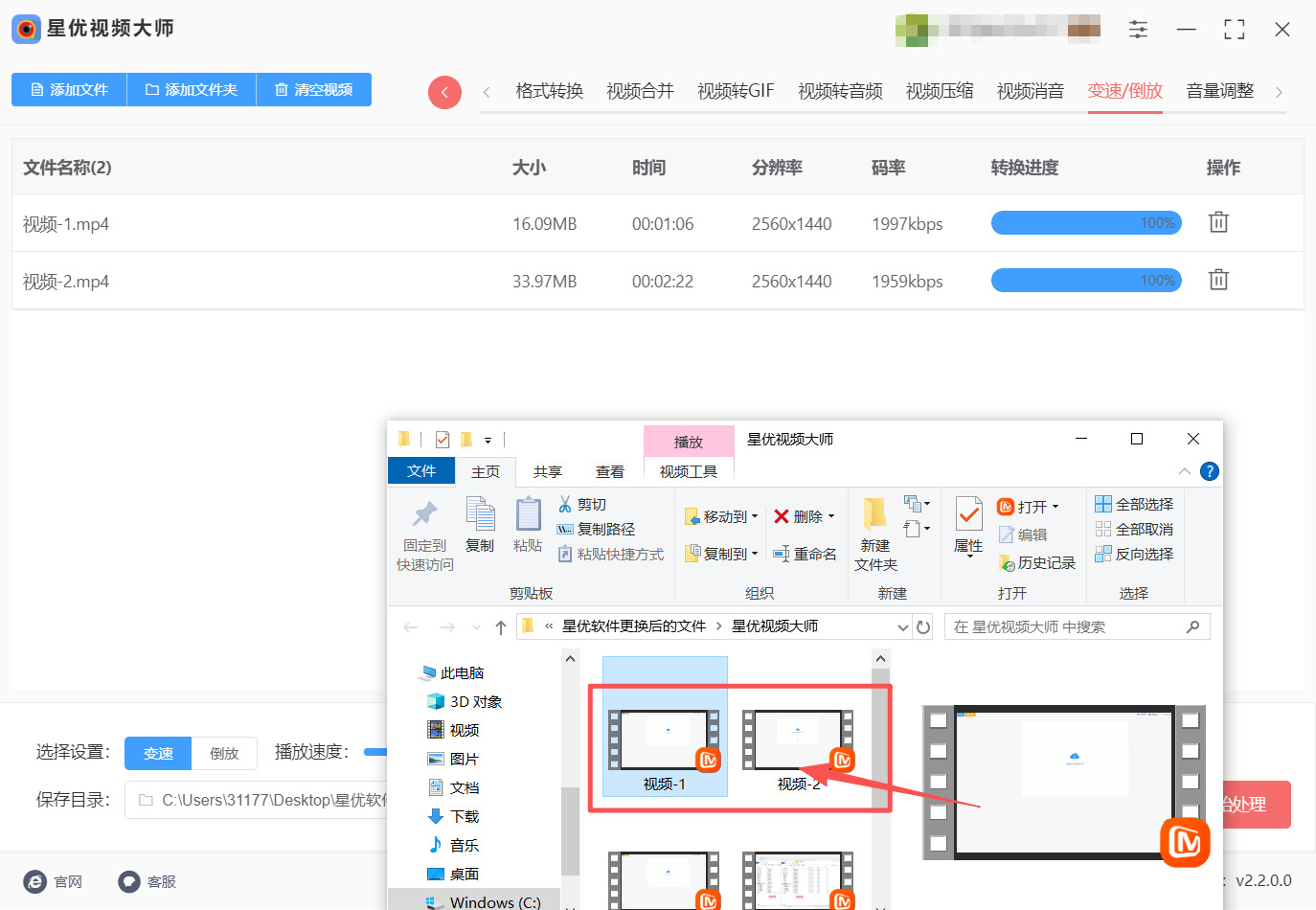Click the 固定到快速访问 pin icon
The image size is (1316, 910).
coord(425,514)
